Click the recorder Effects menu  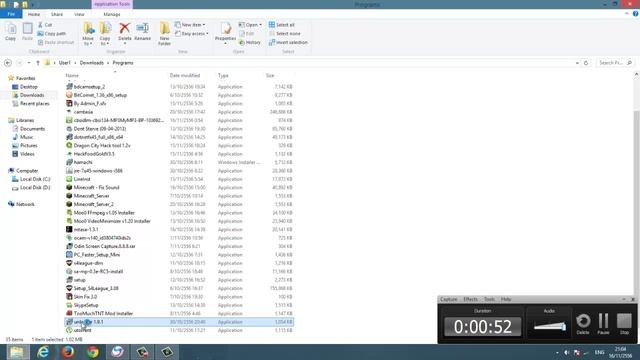470,299
